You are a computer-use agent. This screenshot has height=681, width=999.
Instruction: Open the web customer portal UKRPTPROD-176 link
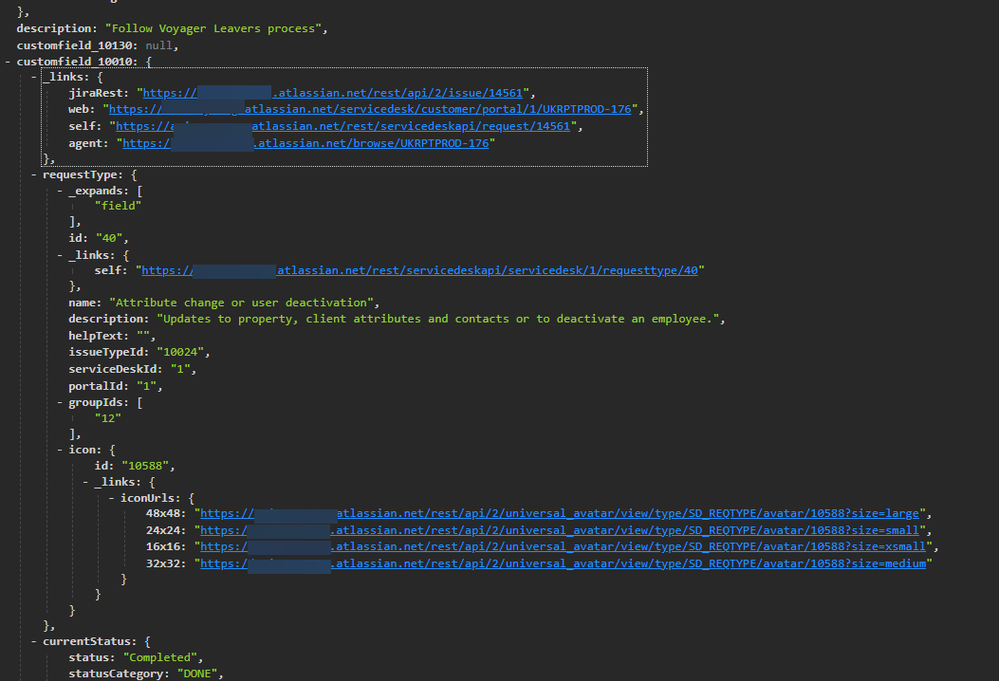(370, 110)
